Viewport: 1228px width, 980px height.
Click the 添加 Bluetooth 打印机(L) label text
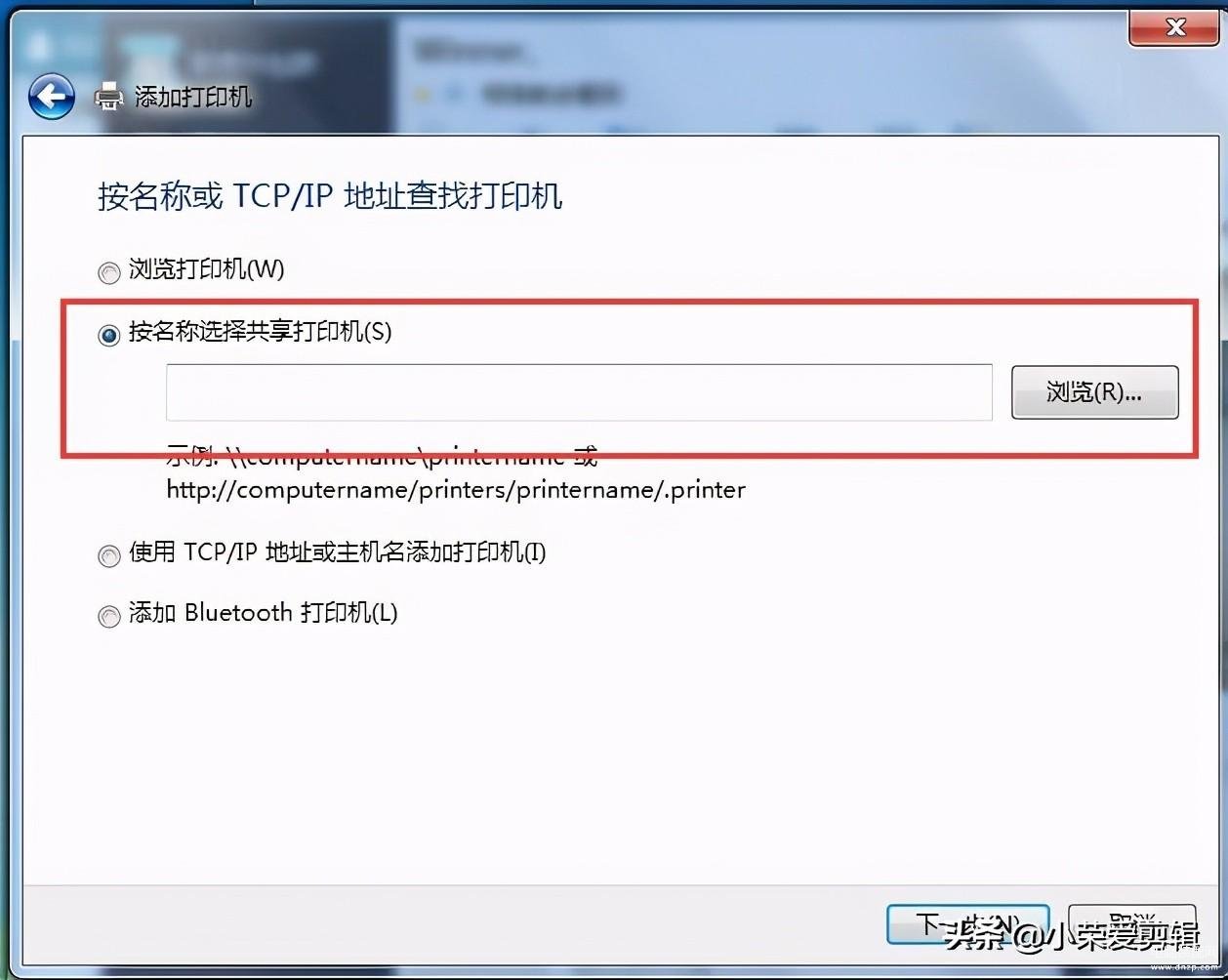[264, 613]
